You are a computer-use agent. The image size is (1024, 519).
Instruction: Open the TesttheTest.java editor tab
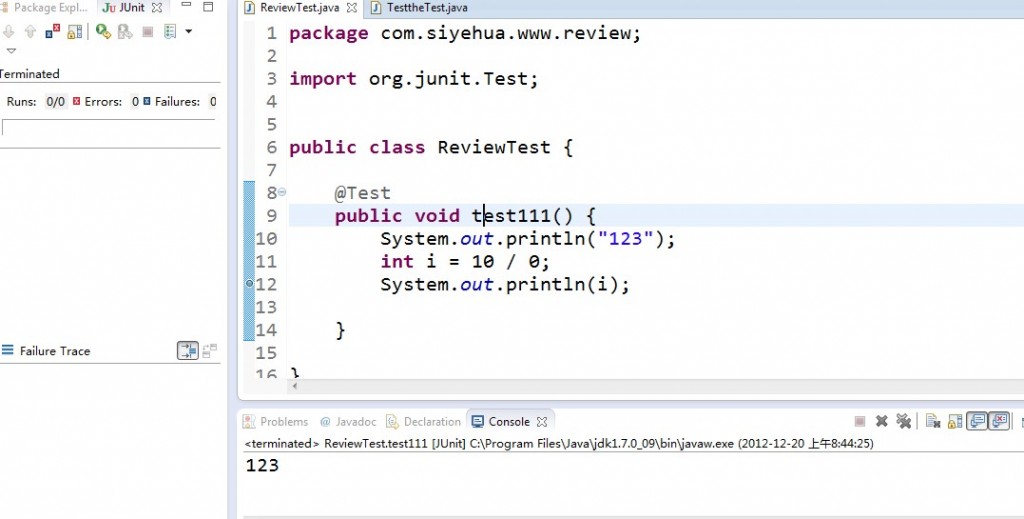tap(419, 8)
